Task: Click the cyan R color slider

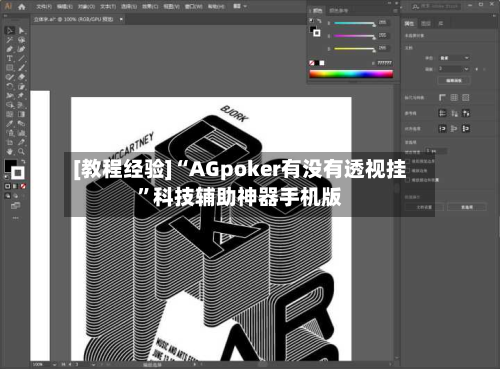Action: 354,23
